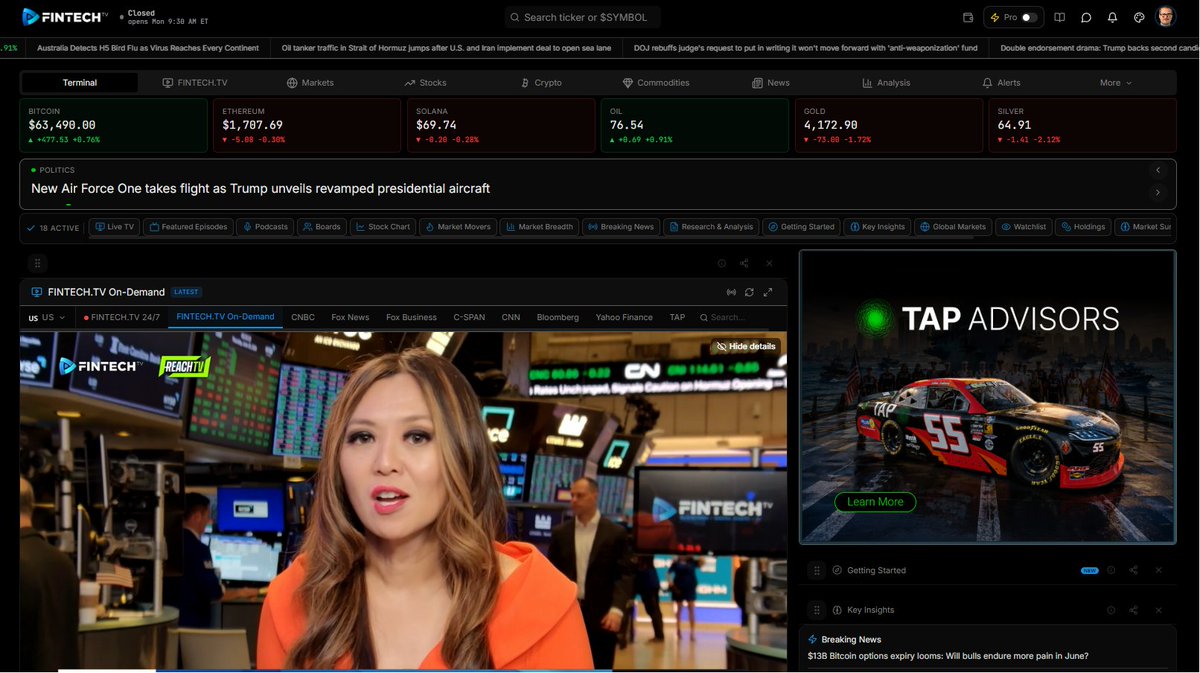Image resolution: width=1200 pixels, height=673 pixels.
Task: Click Learn More on TAP Advisors ad
Action: [x=875, y=502]
